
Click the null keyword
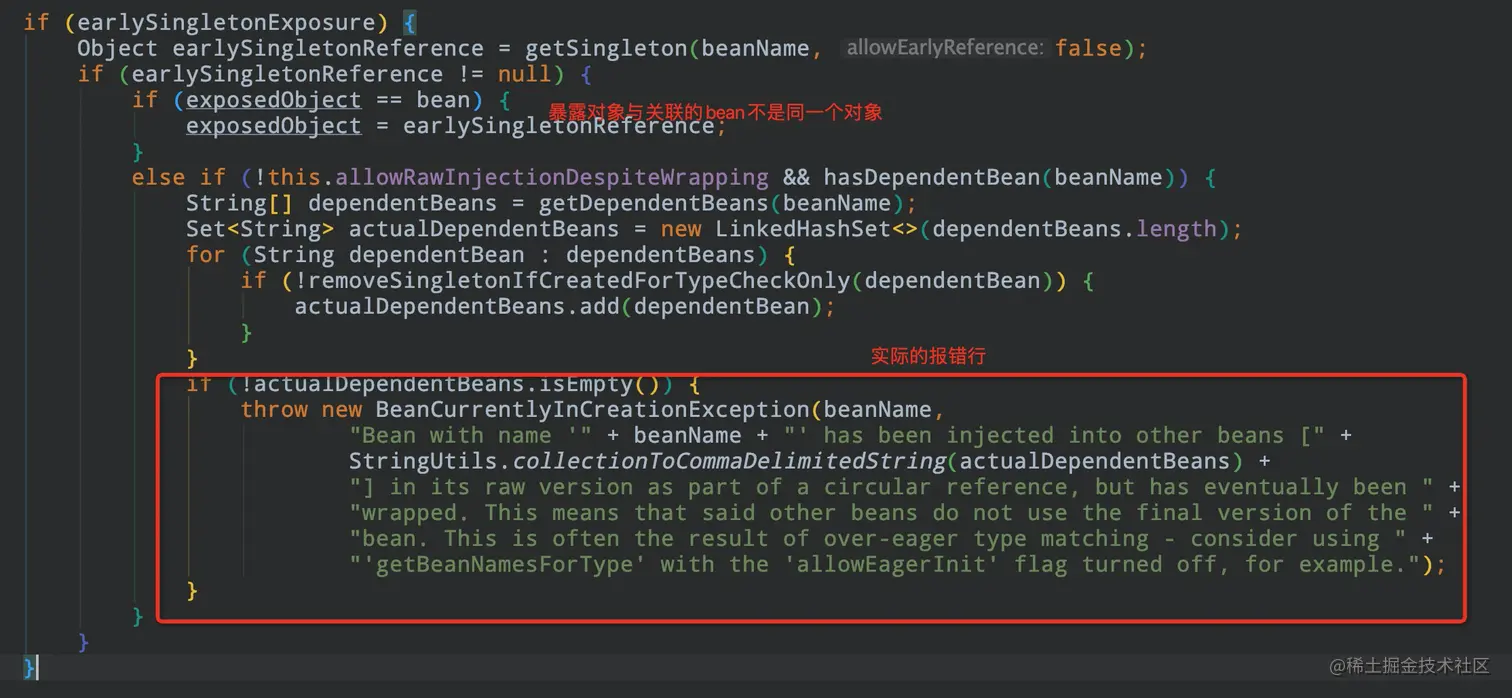525,74
